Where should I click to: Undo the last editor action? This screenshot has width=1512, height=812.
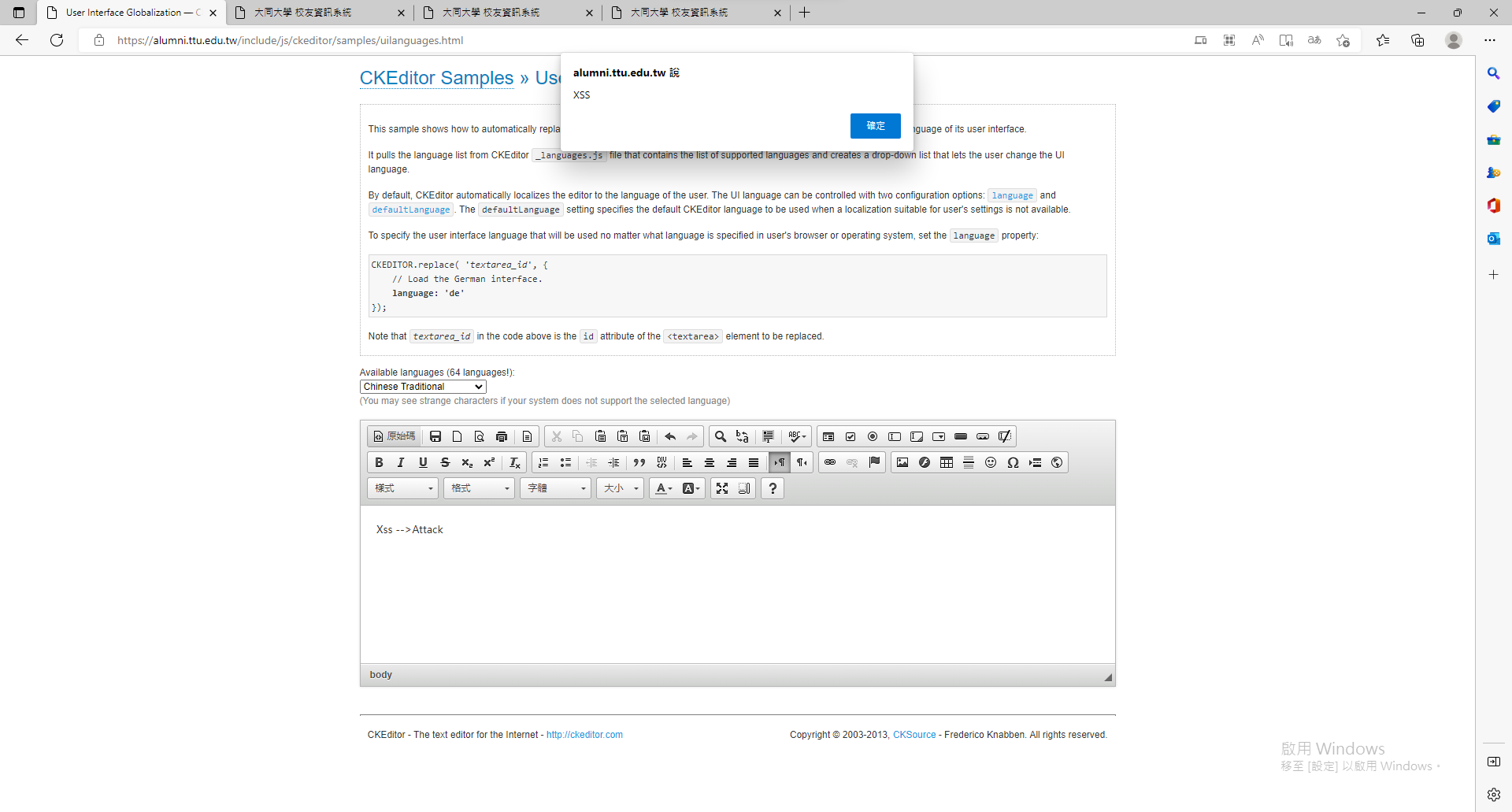[670, 436]
